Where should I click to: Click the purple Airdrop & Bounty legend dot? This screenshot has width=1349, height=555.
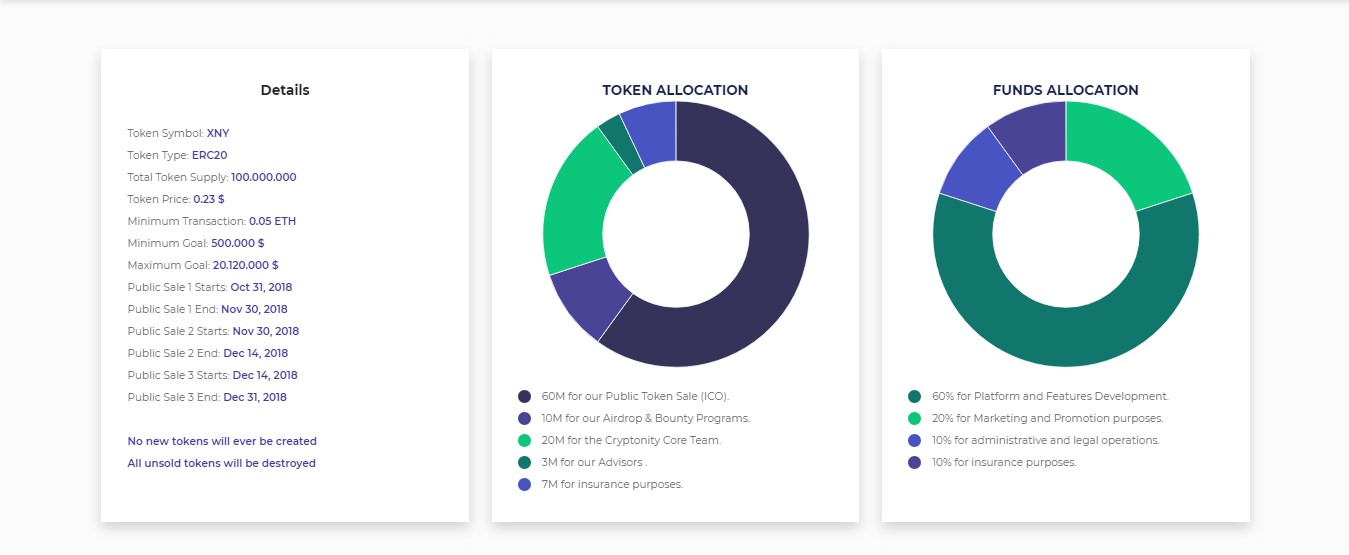click(x=524, y=418)
